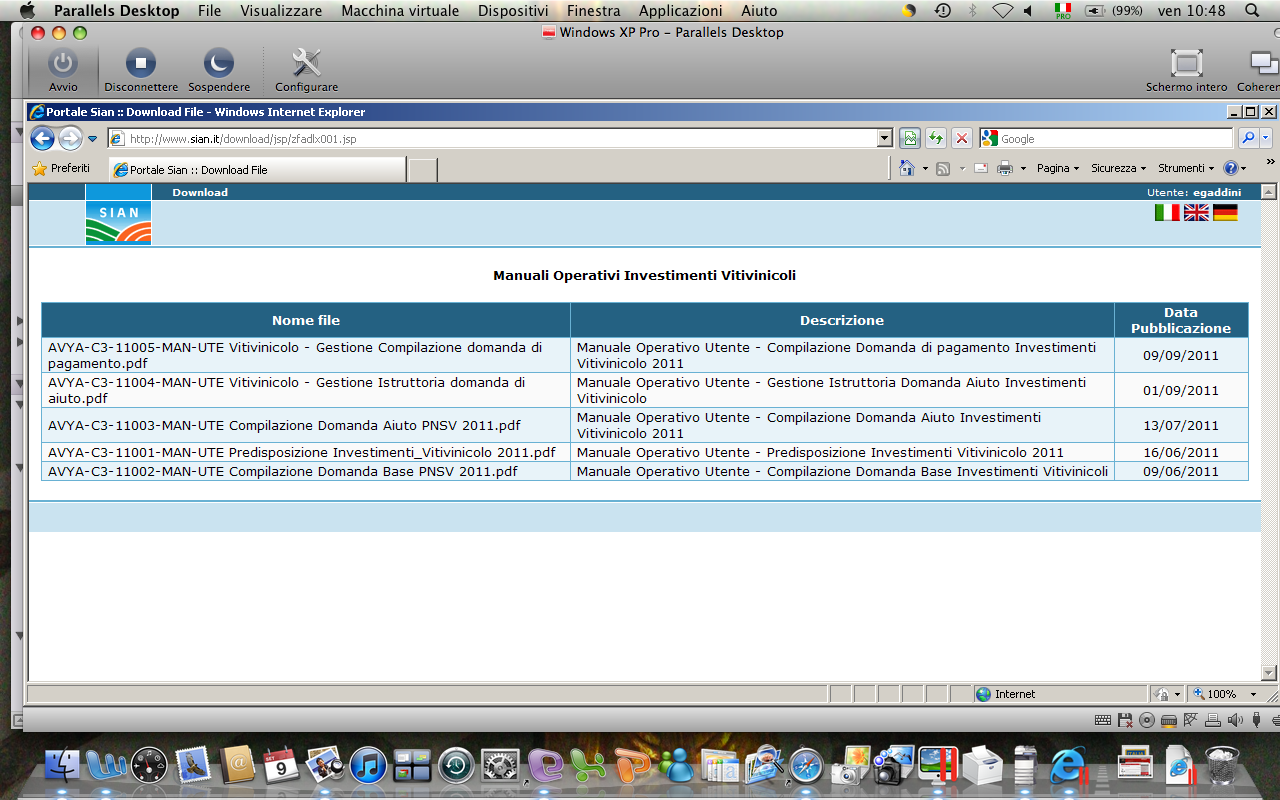The width and height of the screenshot is (1280, 800).
Task: Click the browser Back arrow button
Action: pyautogui.click(x=42, y=139)
